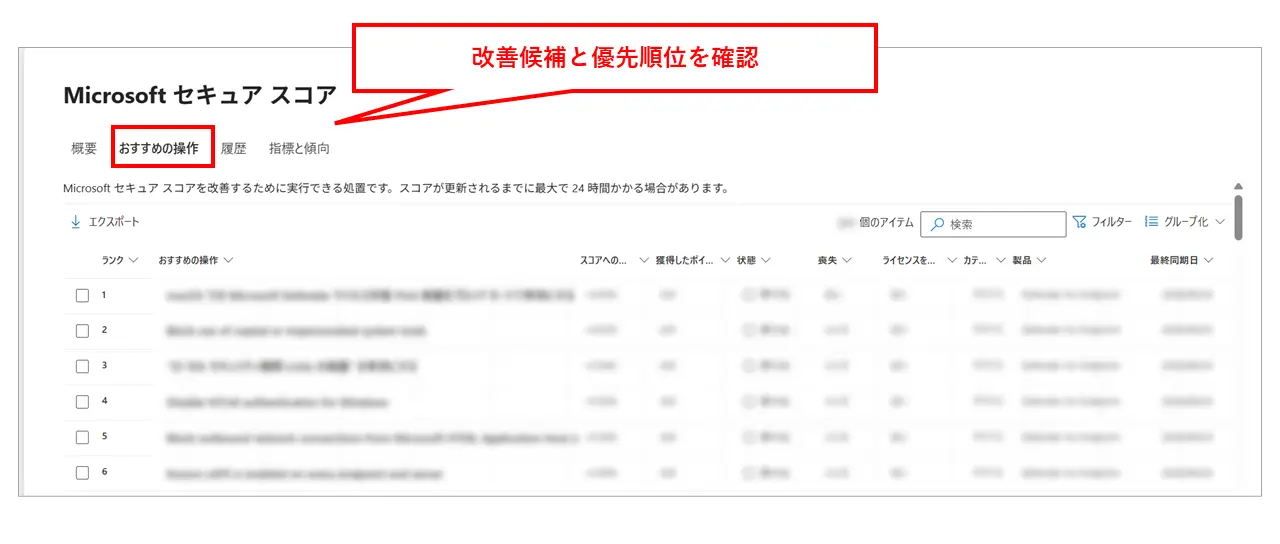Open the 履歴 tab
The height and width of the screenshot is (544, 1280).
[x=233, y=148]
